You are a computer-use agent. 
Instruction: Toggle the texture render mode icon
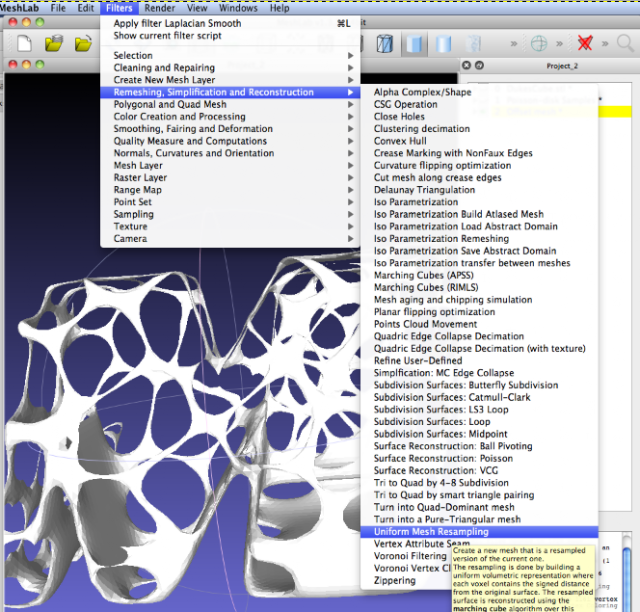(x=473, y=43)
